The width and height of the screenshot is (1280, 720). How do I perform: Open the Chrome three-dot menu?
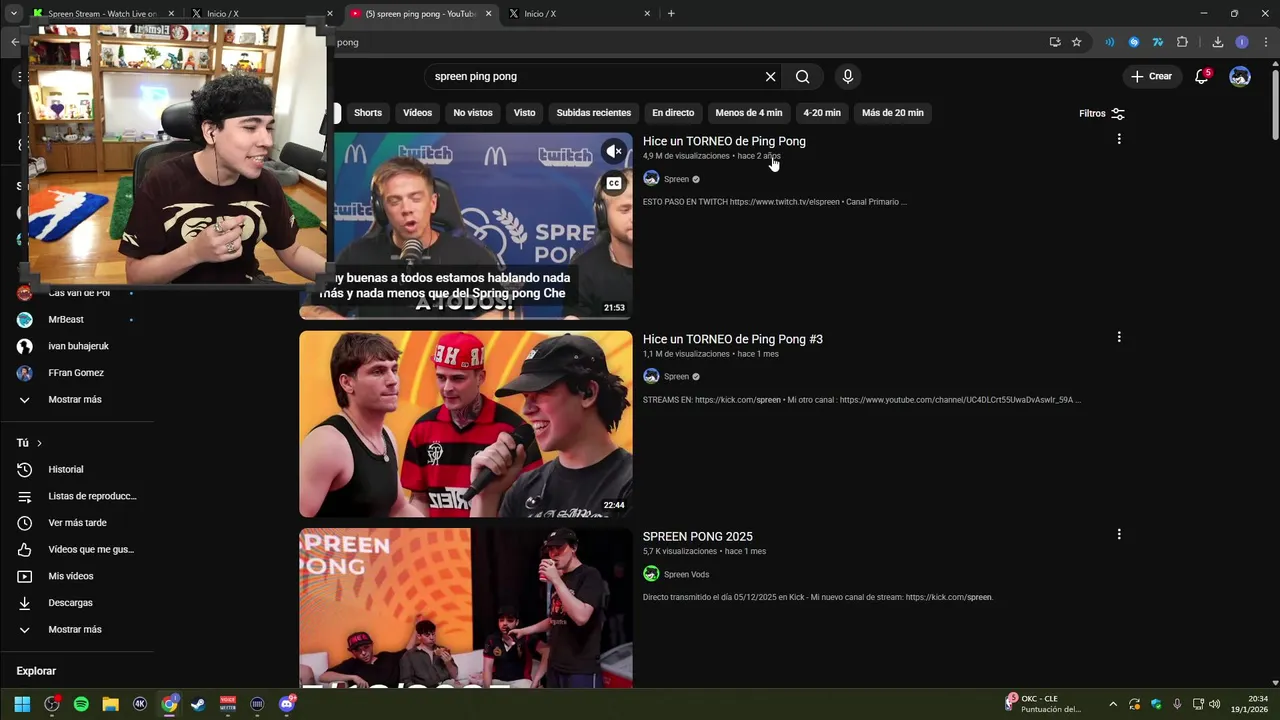click(1266, 42)
